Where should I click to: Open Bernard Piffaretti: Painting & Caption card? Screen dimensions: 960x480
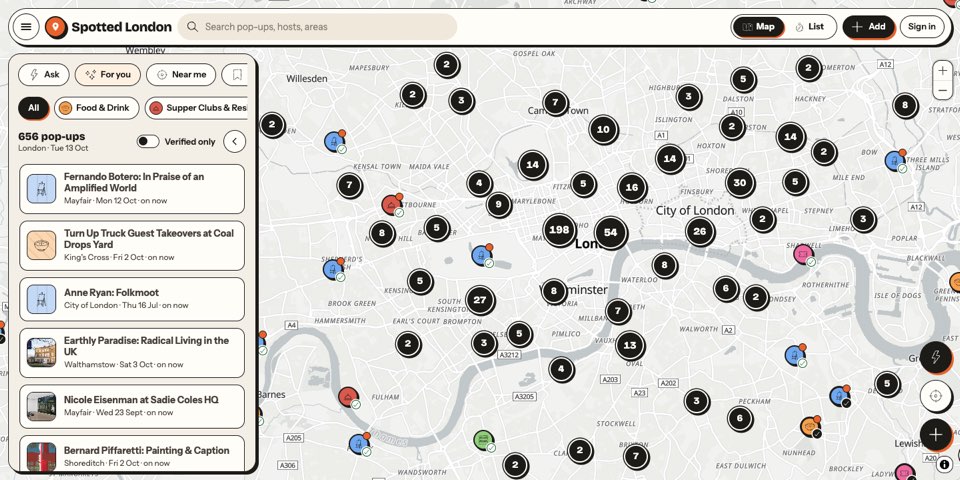[132, 454]
